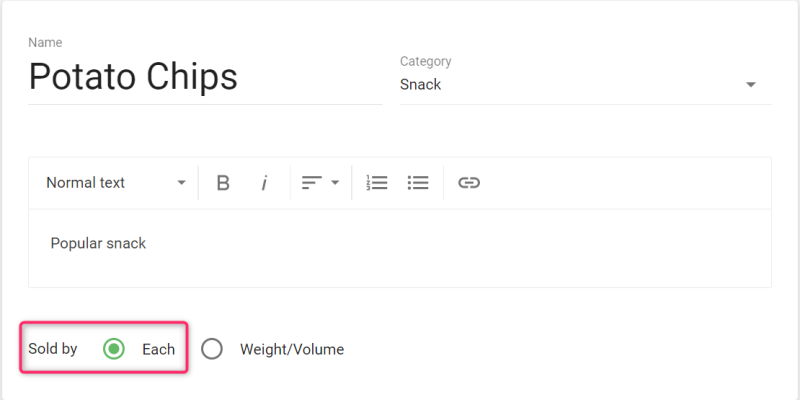This screenshot has height=400, width=800.
Task: Click the Each option label
Action: click(x=158, y=349)
